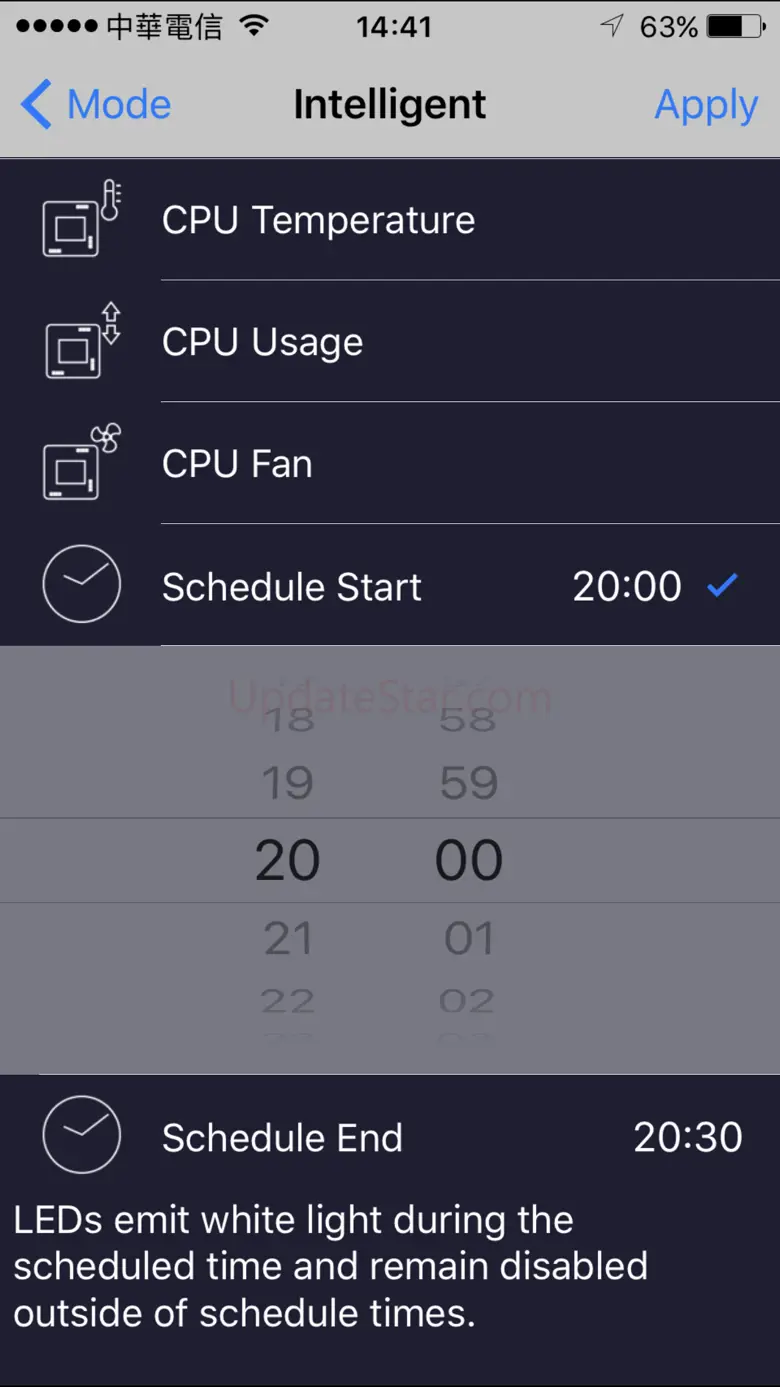The width and height of the screenshot is (780, 1387).
Task: Pick minute 01 in the time picker
Action: 468,938
